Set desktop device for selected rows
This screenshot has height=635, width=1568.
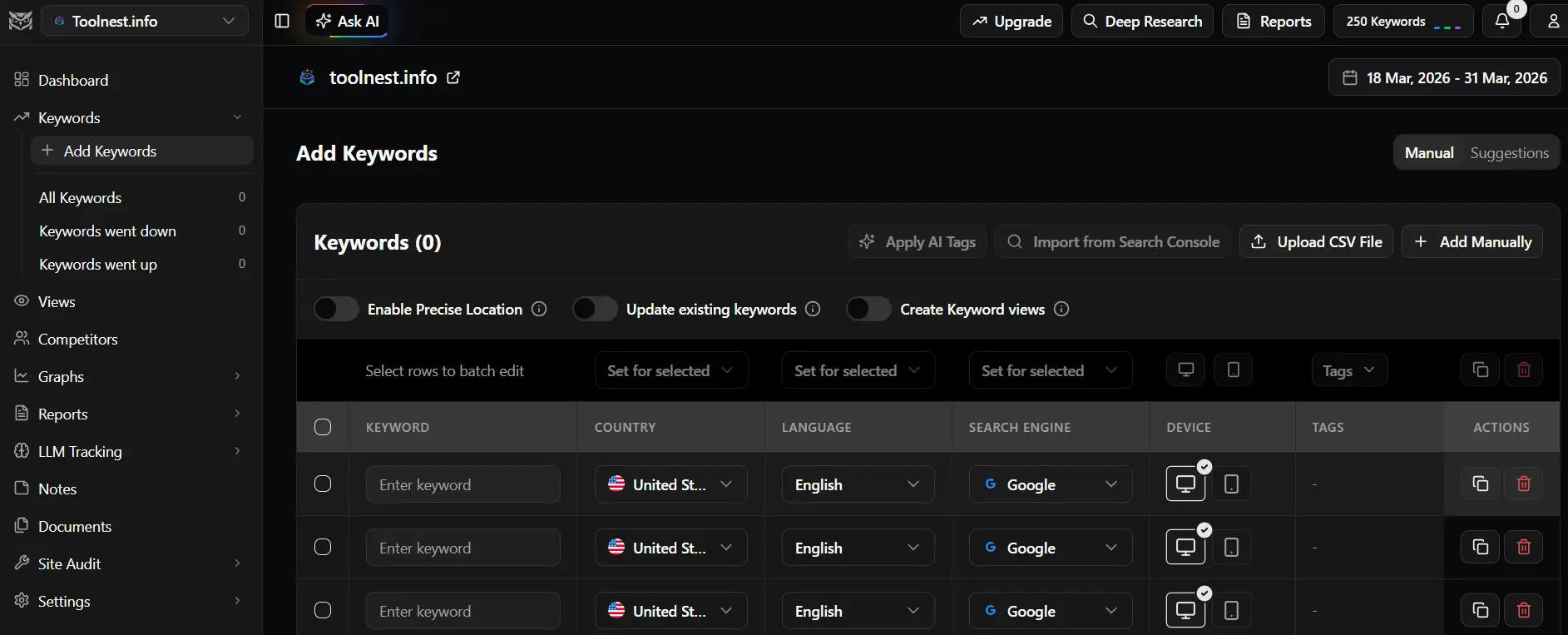(1186, 370)
